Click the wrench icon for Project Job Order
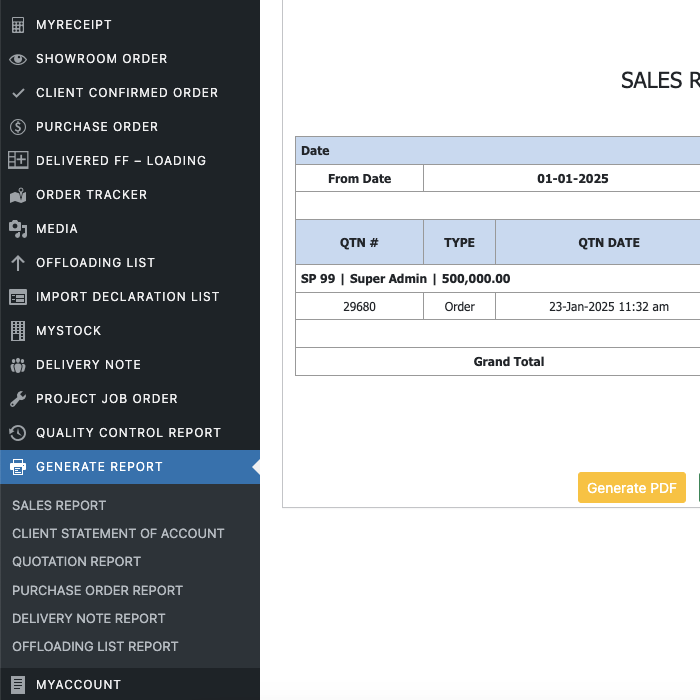700x700 pixels. (x=18, y=399)
